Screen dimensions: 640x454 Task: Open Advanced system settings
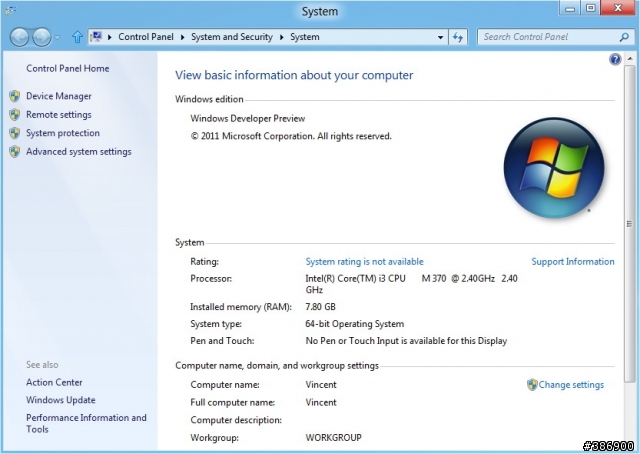[x=79, y=151]
